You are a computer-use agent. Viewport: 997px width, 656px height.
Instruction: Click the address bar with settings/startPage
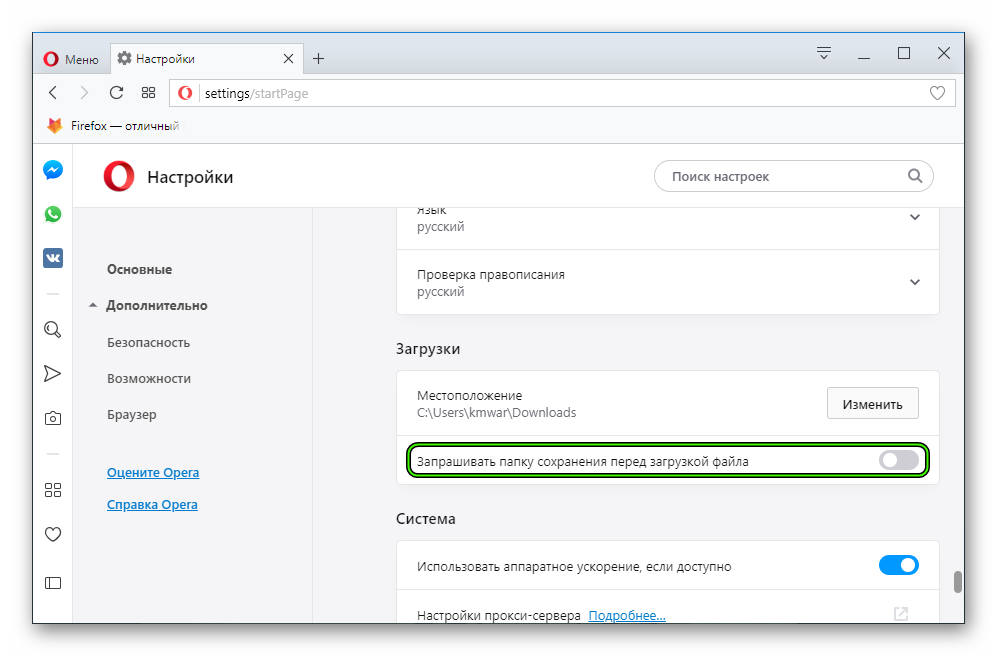coord(562,93)
